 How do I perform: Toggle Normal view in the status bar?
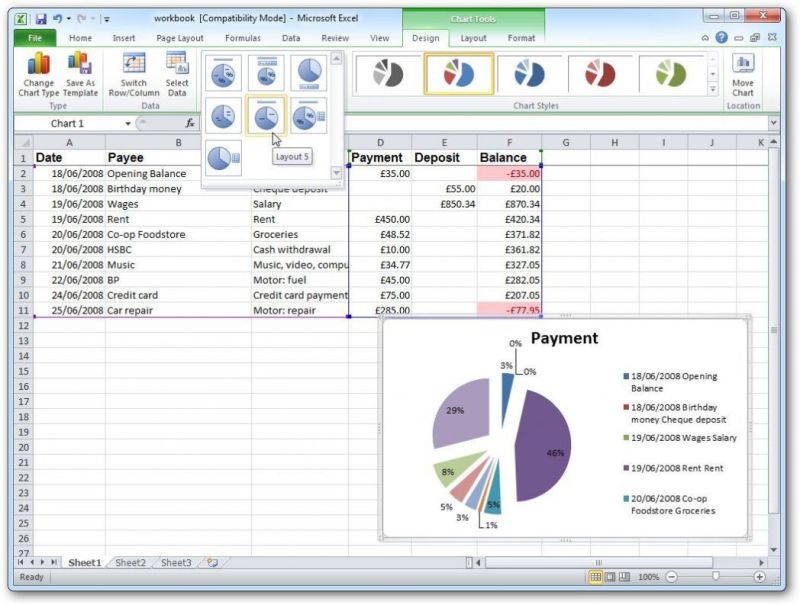[x=594, y=578]
